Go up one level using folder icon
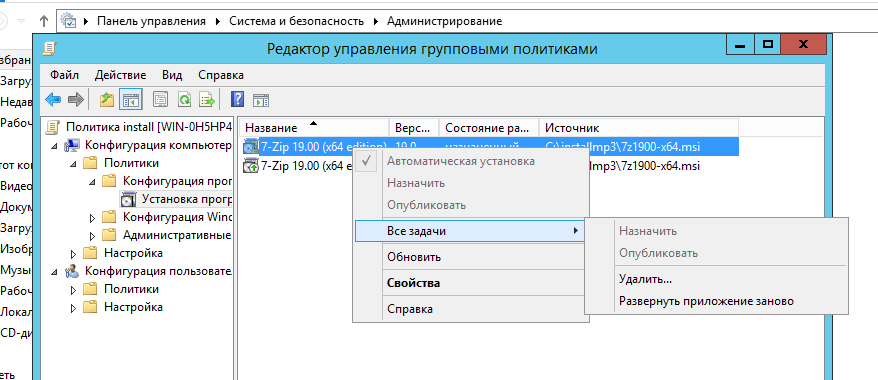Viewport: 878px width, 380px height. click(106, 100)
